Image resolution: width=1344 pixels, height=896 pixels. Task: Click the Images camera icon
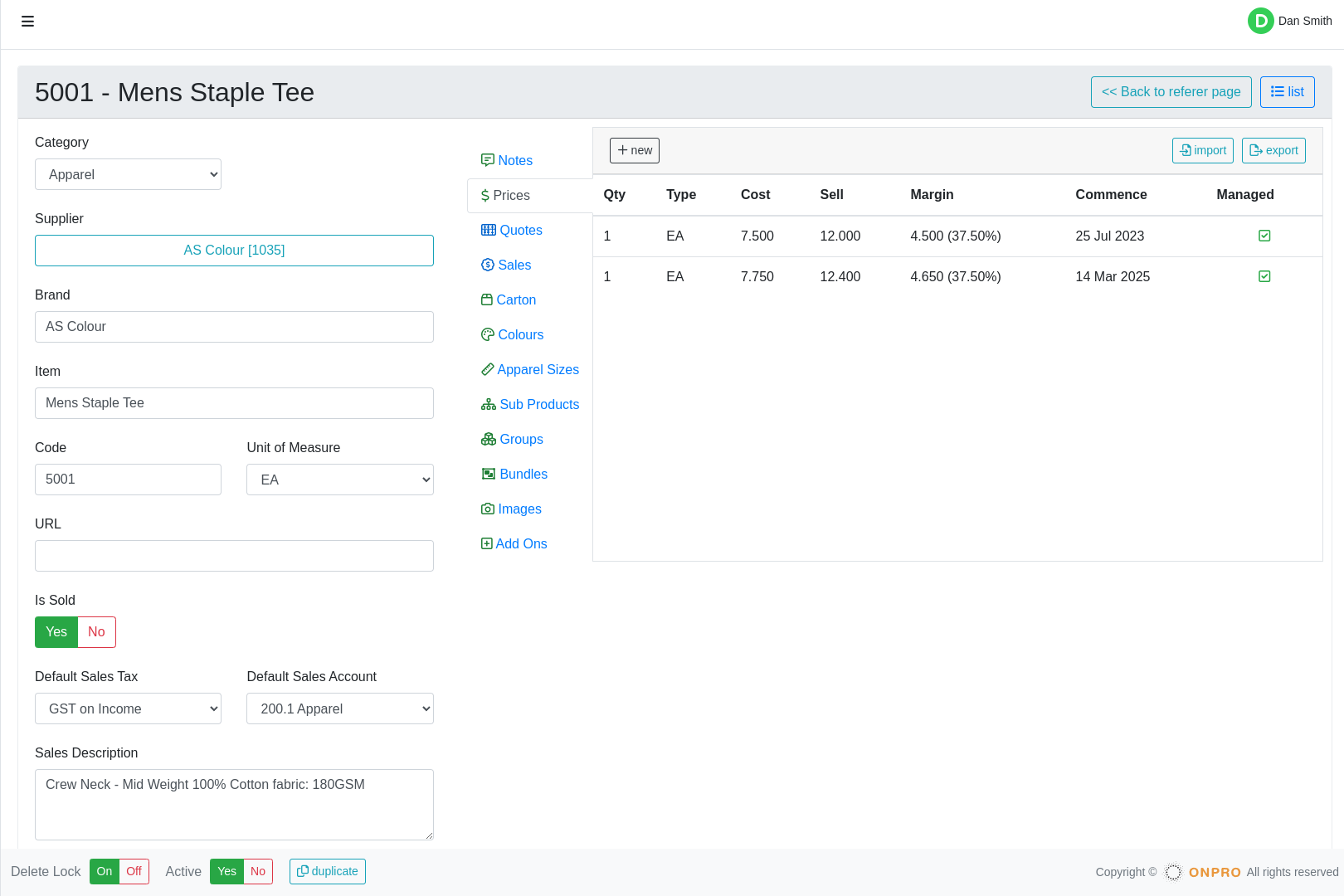[x=488, y=509]
